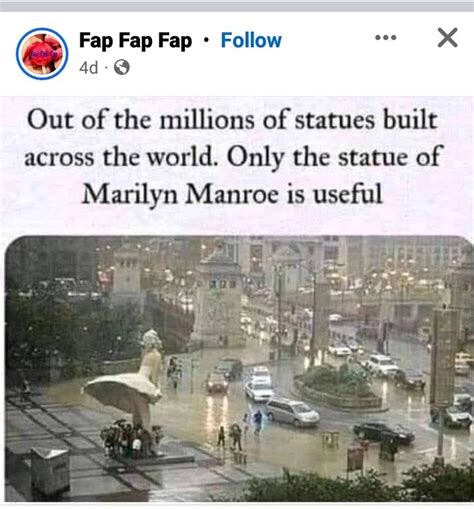Screen dimensions: 474x509
Task: Follow the Fap Fap Fap page
Action: (251, 40)
